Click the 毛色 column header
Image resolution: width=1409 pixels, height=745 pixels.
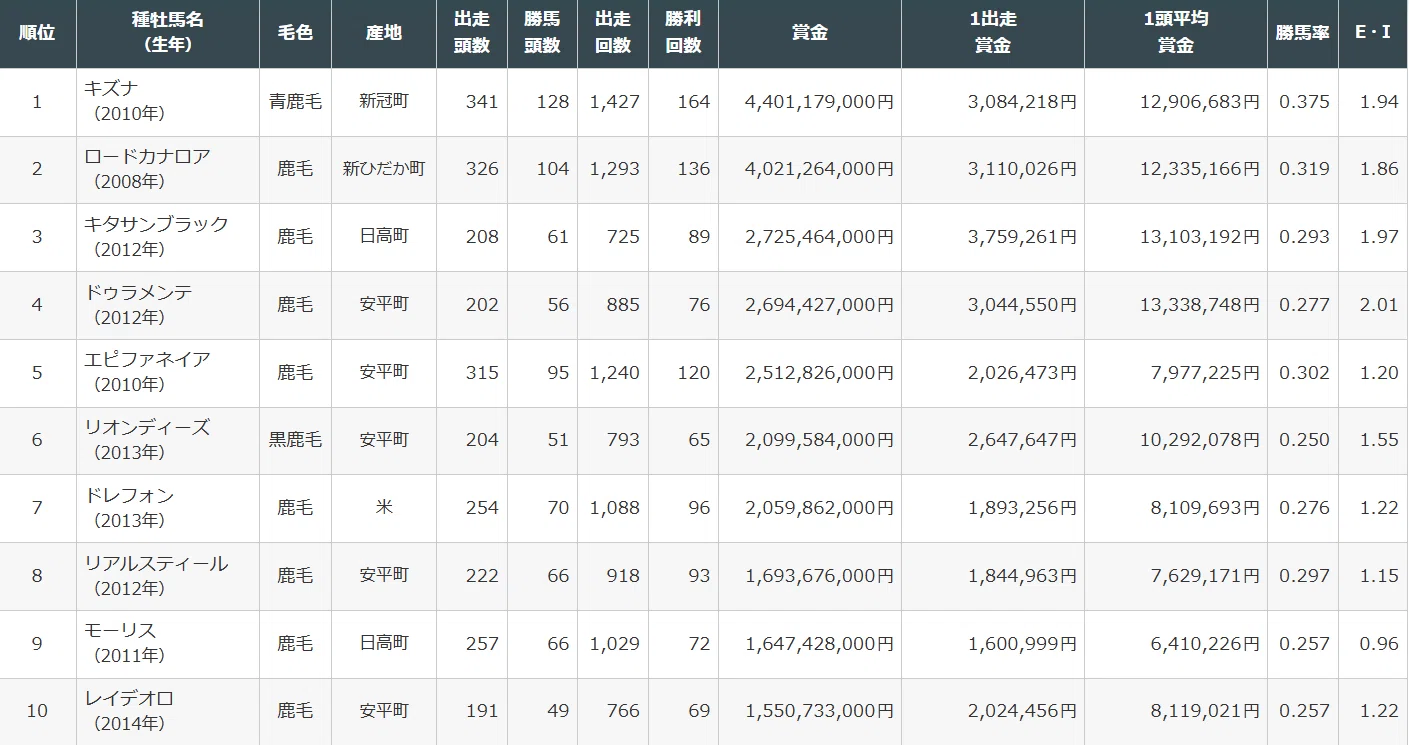point(295,33)
